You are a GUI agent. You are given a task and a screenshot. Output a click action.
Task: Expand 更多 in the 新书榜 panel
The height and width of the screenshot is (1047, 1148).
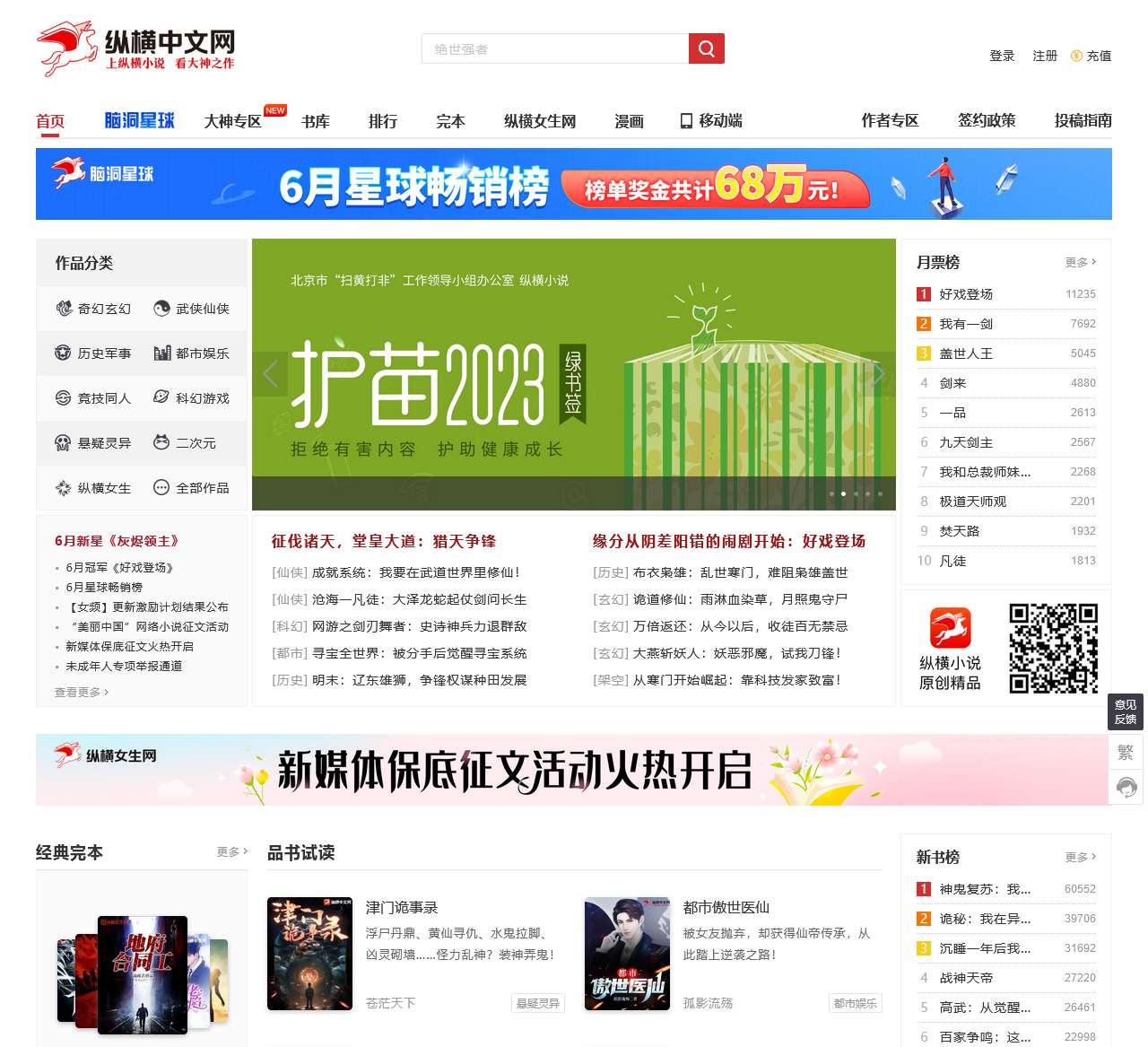[x=1081, y=857]
